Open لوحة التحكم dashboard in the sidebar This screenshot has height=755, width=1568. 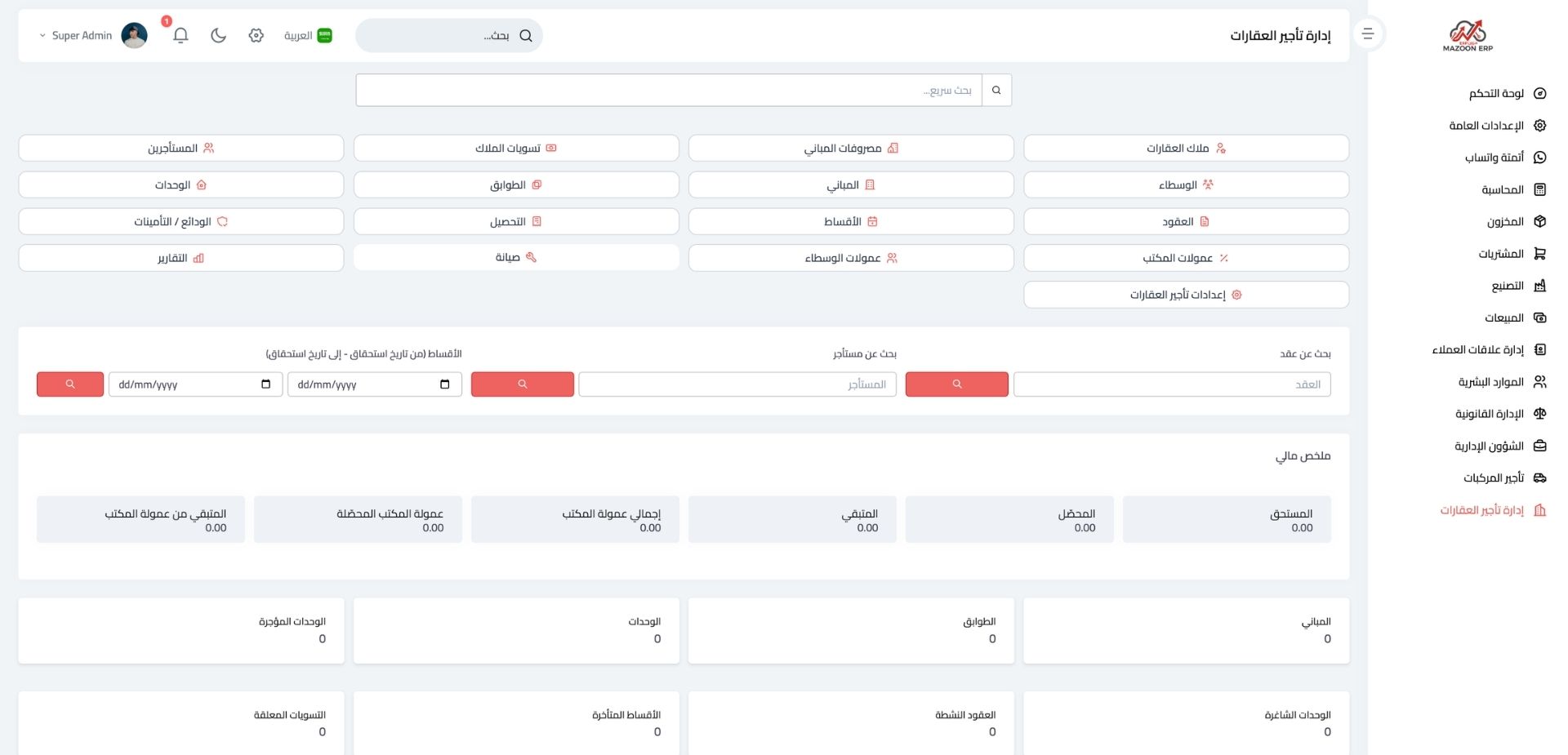tap(1496, 93)
